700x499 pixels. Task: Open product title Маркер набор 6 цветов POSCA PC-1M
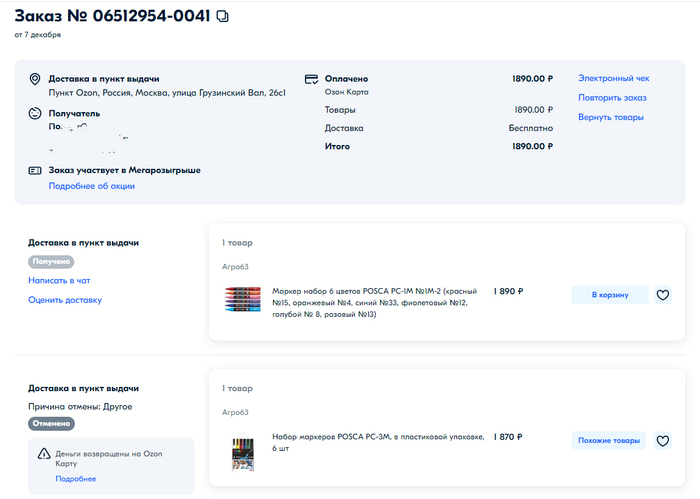point(375,303)
